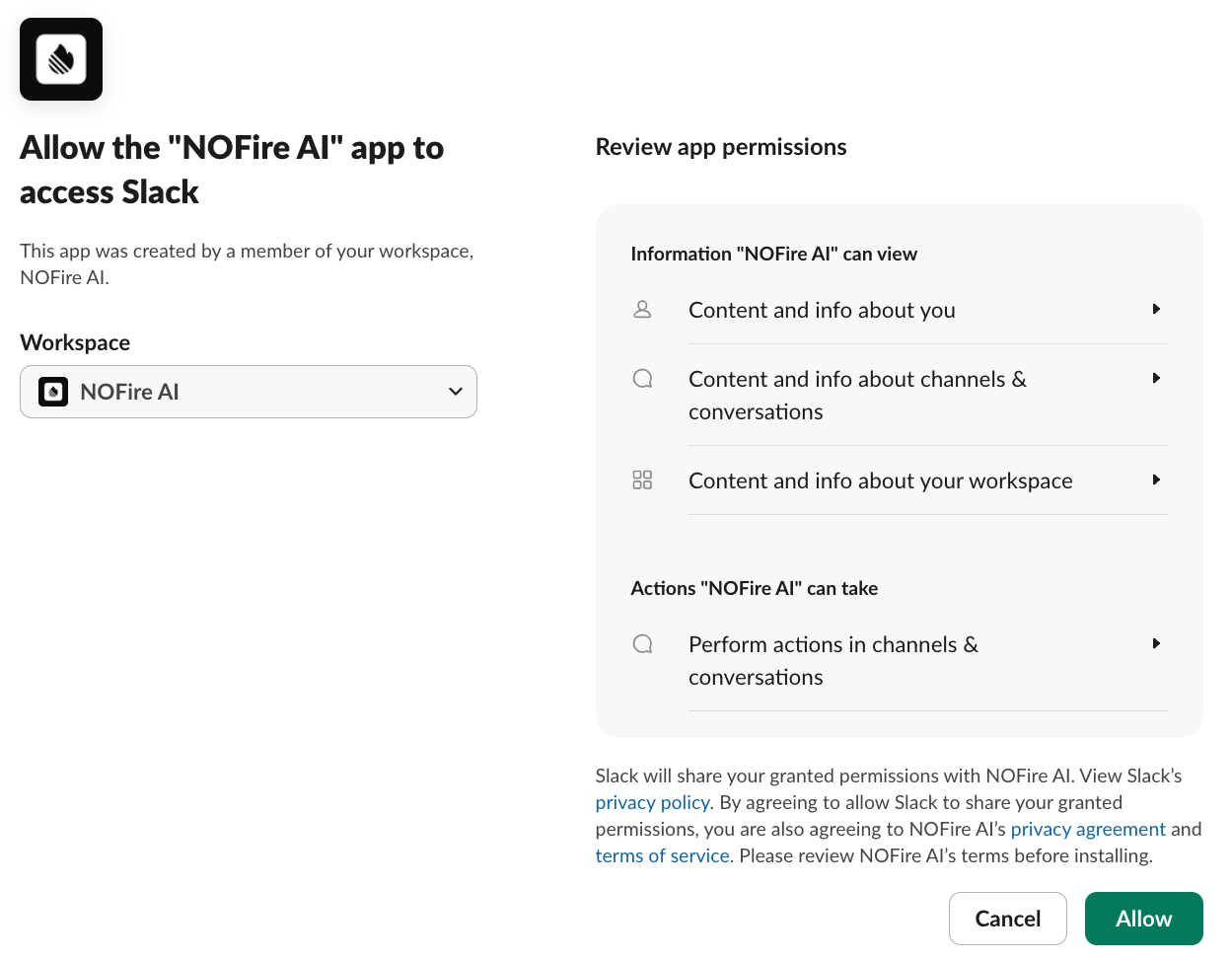Expand details for 'Content and info about you'

pyautogui.click(x=1156, y=309)
